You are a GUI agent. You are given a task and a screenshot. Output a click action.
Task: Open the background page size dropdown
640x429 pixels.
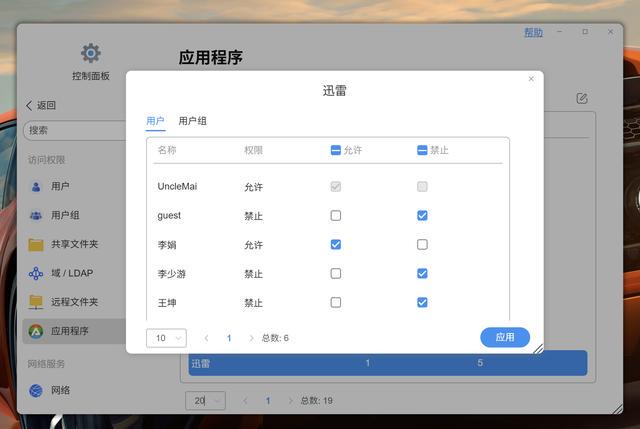(205, 400)
